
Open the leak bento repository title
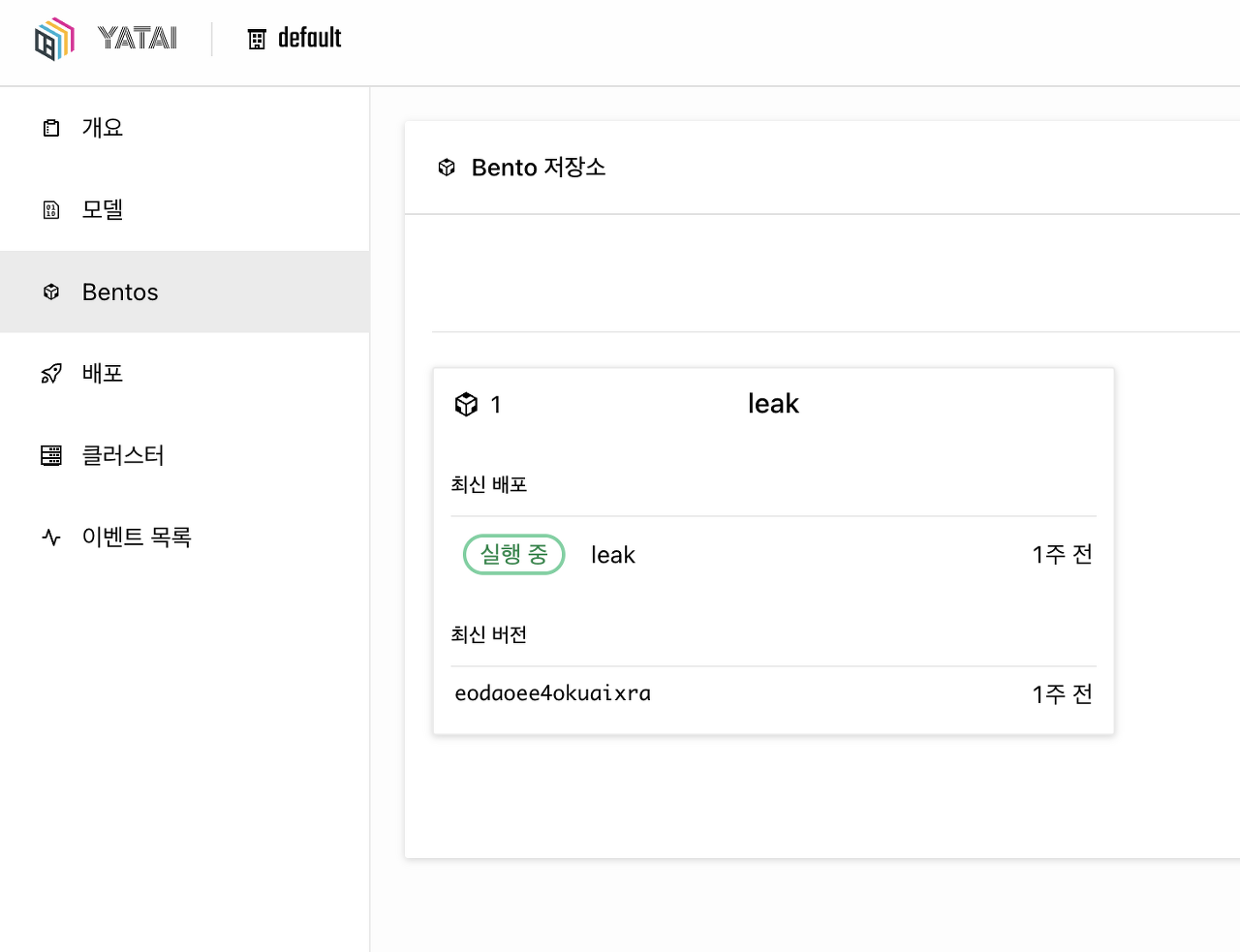coord(773,404)
